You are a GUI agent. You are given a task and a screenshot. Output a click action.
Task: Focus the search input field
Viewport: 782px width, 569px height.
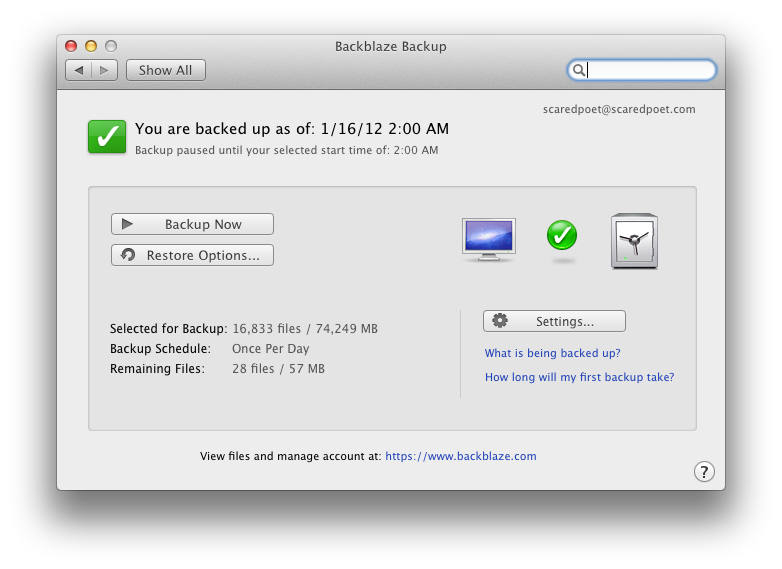[642, 70]
